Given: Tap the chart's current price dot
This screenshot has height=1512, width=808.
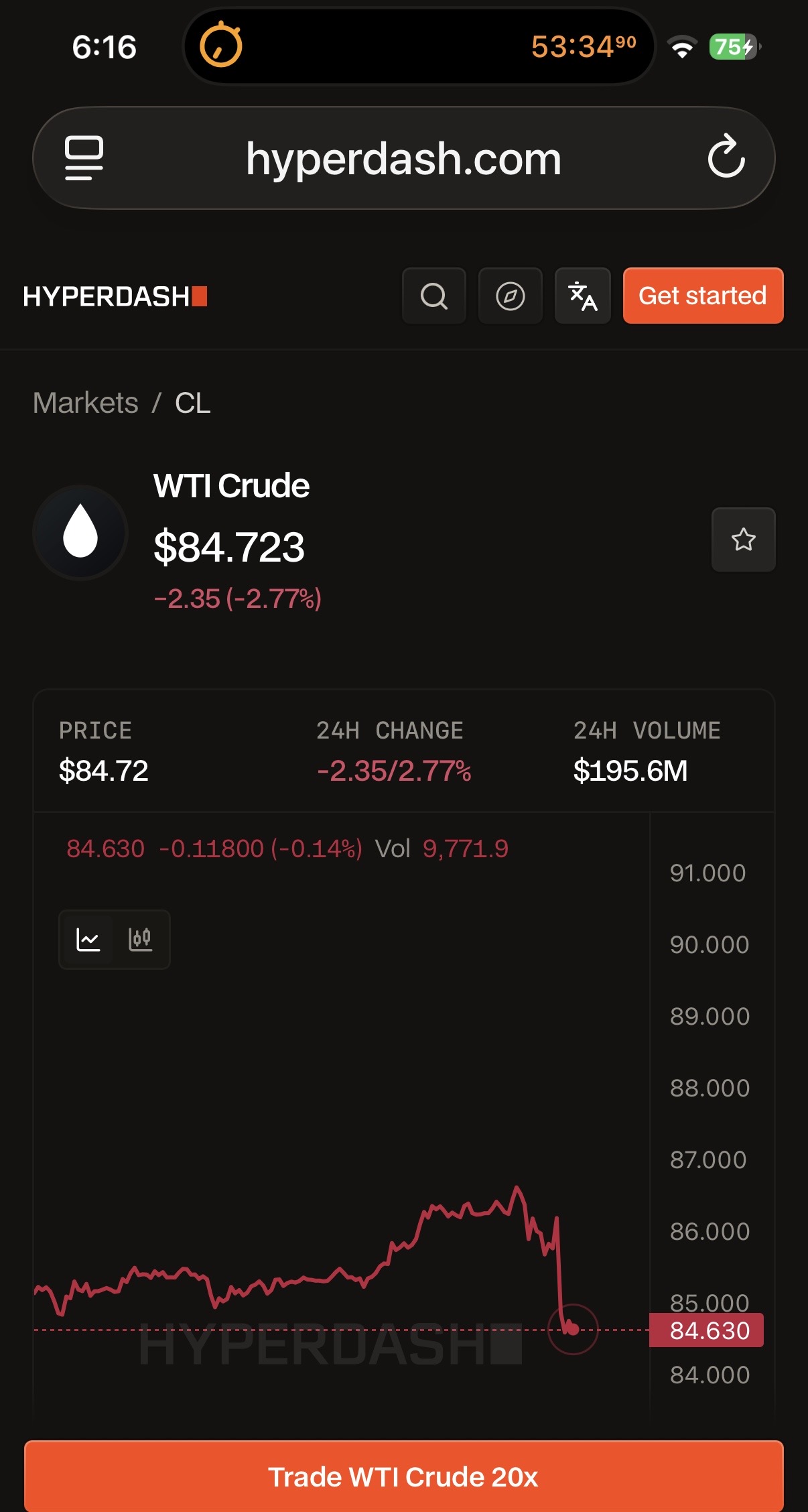Looking at the screenshot, I should pyautogui.click(x=573, y=1329).
